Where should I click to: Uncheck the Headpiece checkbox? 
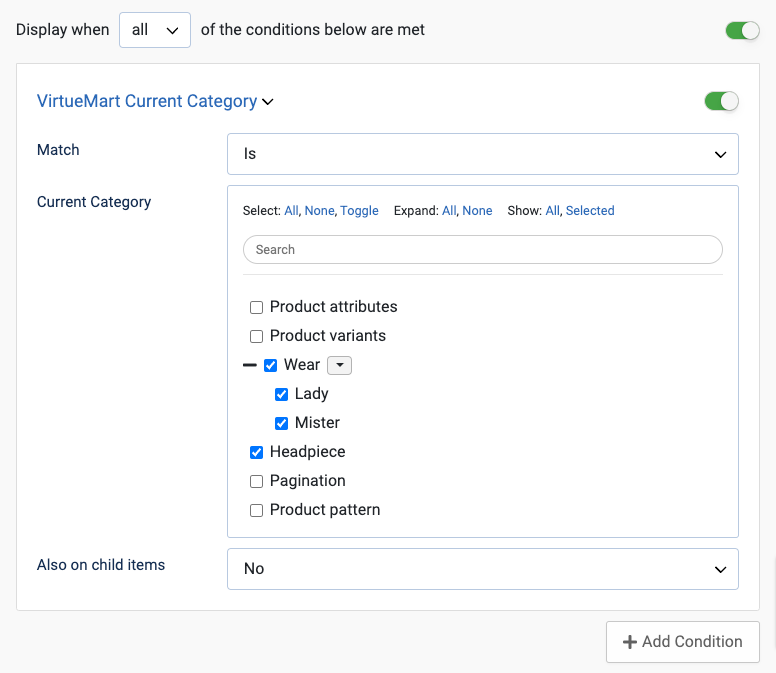pos(256,452)
